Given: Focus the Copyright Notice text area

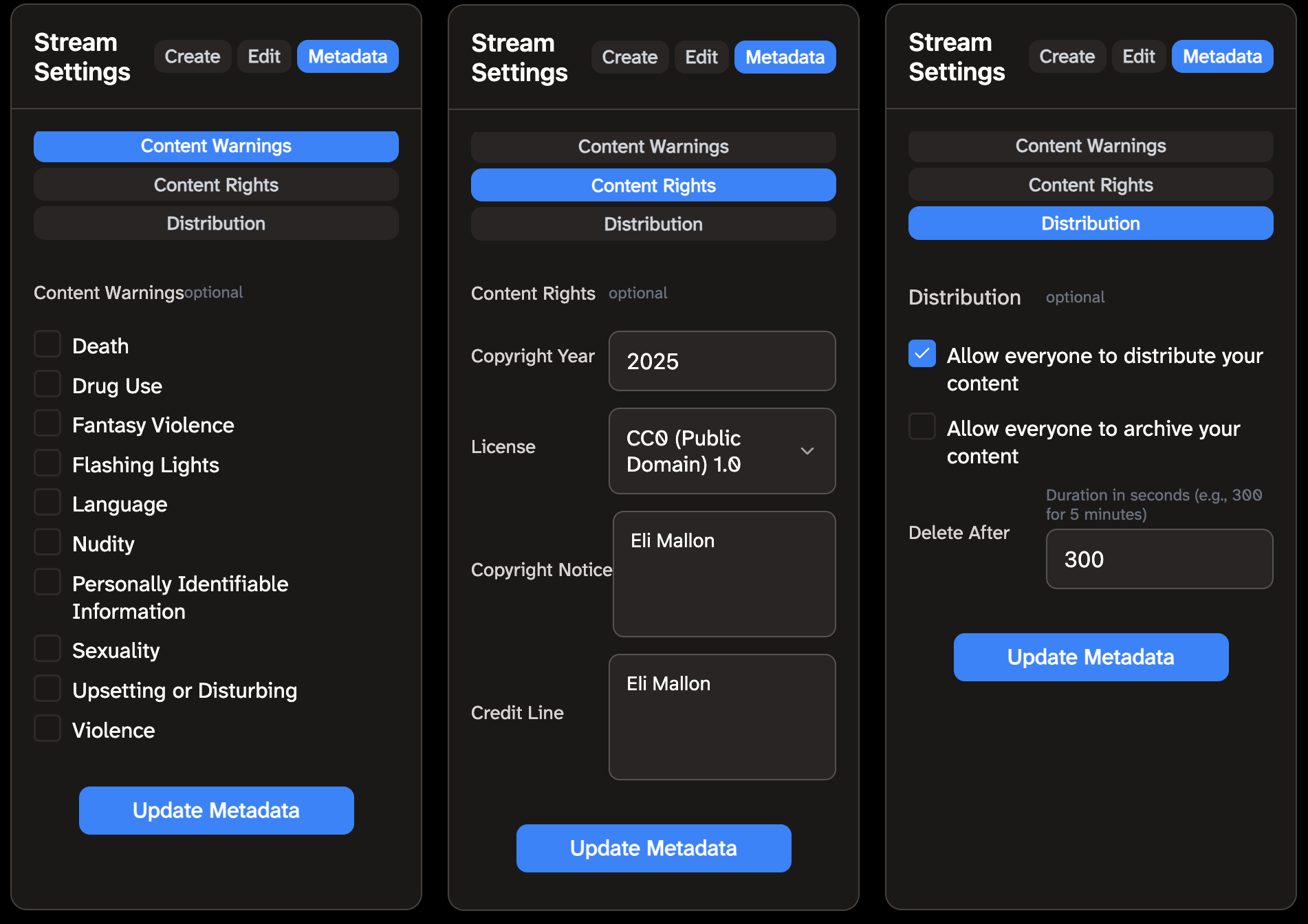Looking at the screenshot, I should (724, 574).
